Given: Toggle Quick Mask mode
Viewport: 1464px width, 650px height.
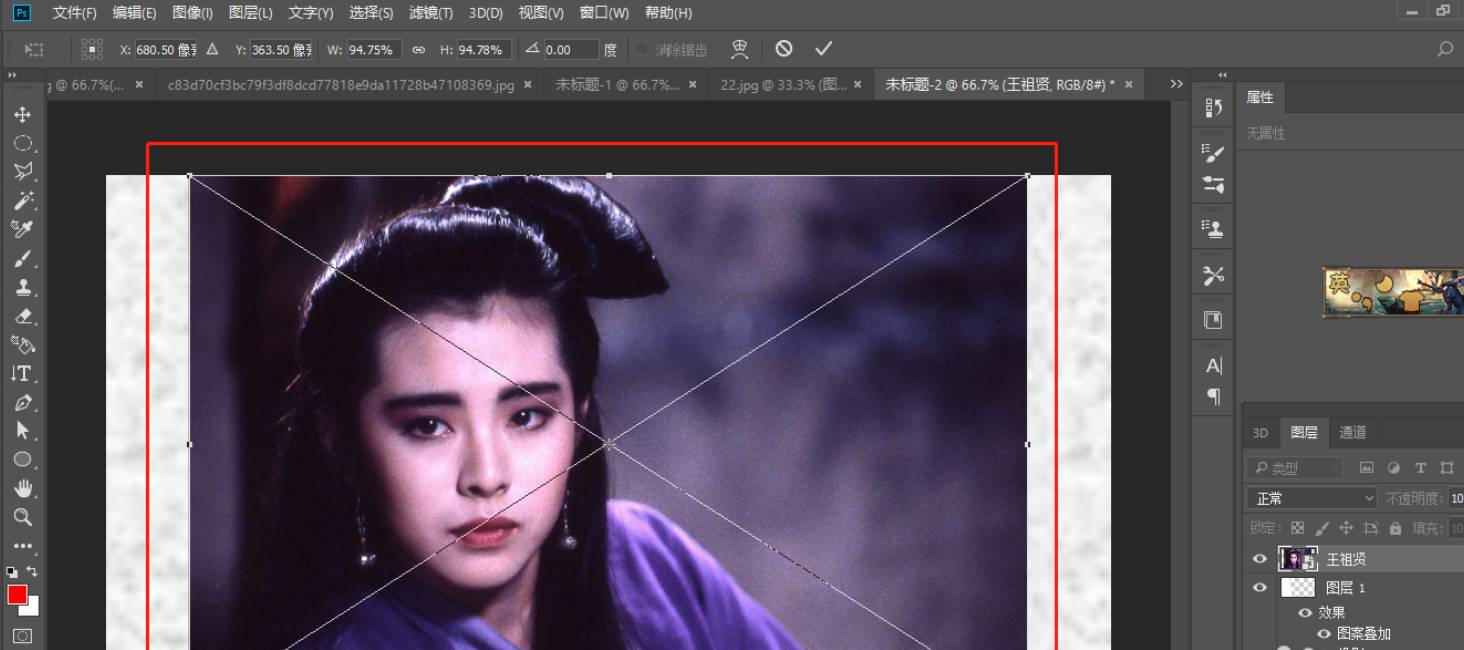Looking at the screenshot, I should click(22, 636).
